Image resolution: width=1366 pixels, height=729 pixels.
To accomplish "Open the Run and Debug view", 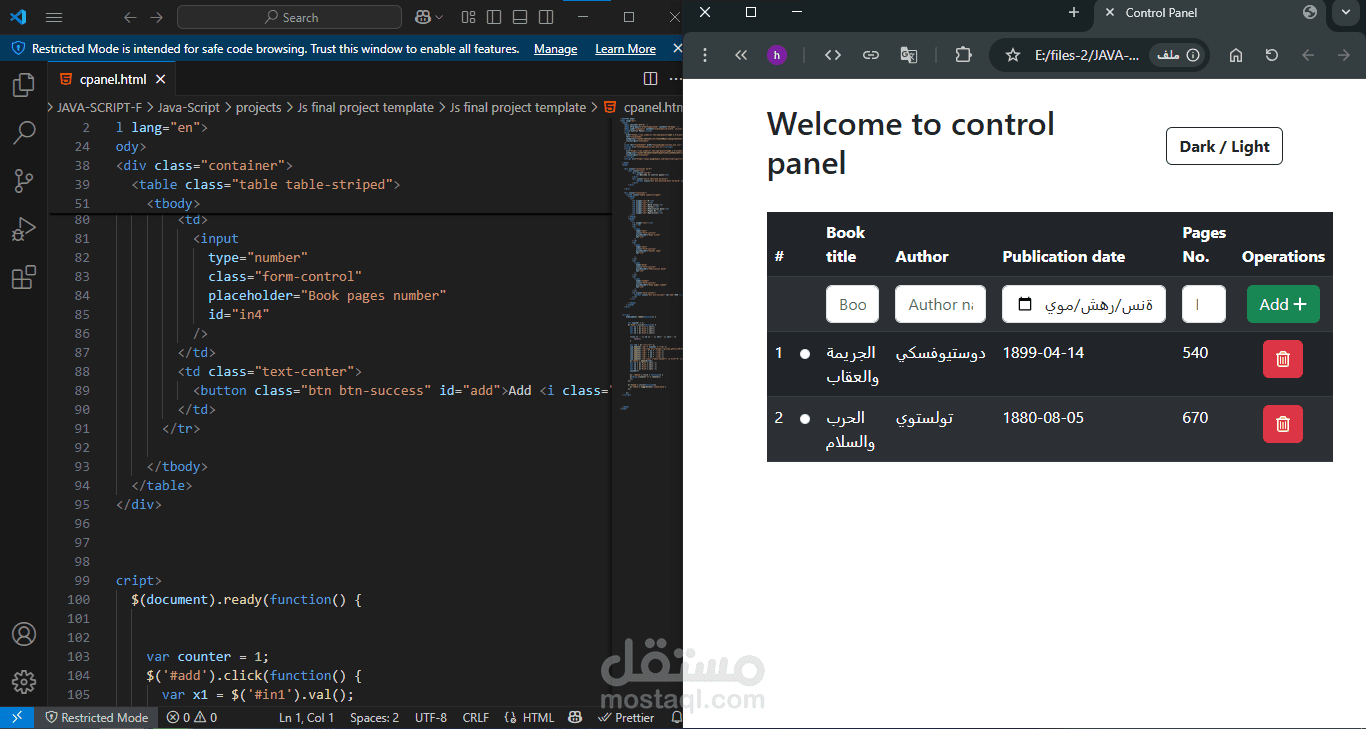I will (23, 229).
